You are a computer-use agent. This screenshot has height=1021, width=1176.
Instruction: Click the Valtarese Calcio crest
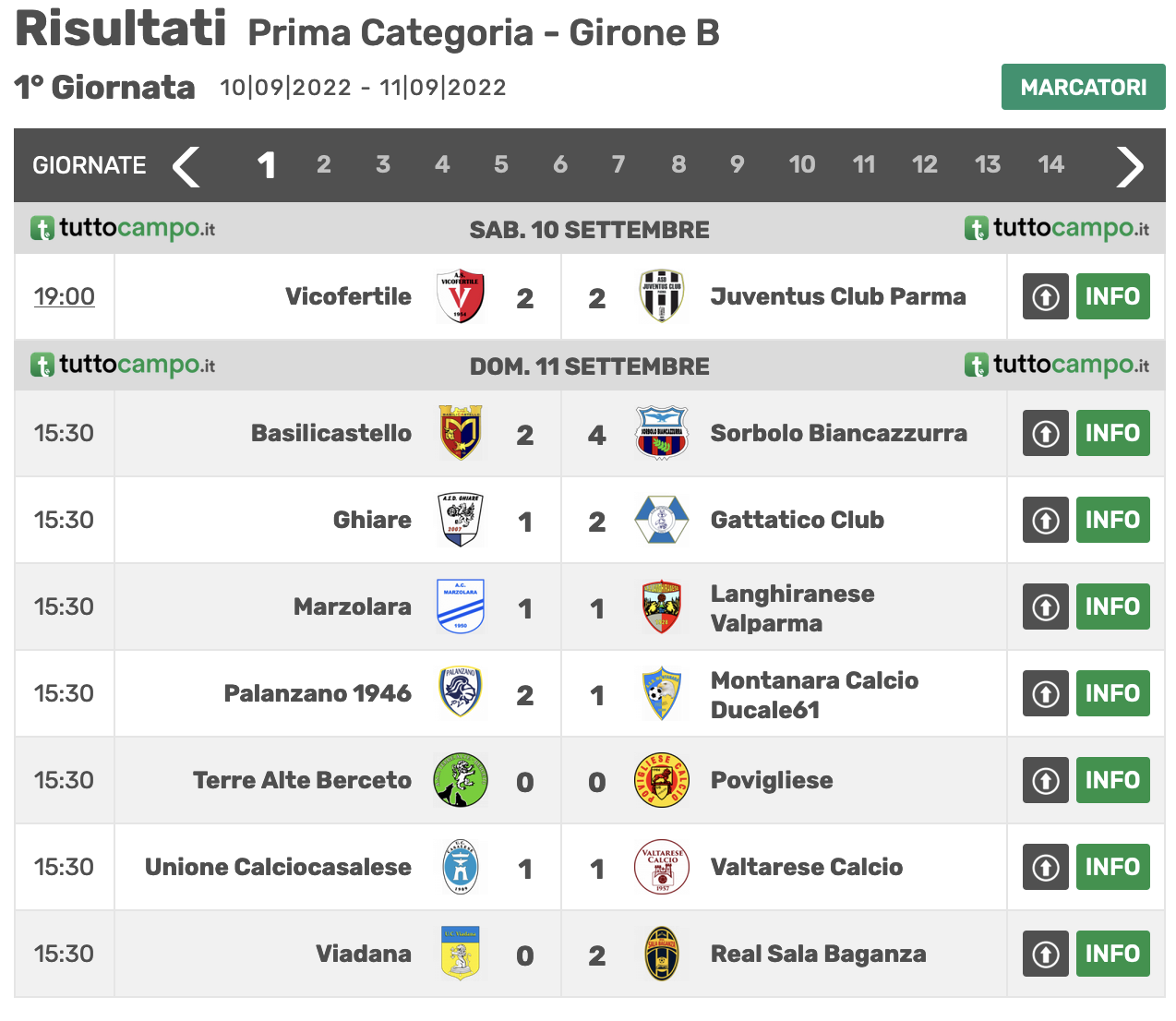[662, 867]
